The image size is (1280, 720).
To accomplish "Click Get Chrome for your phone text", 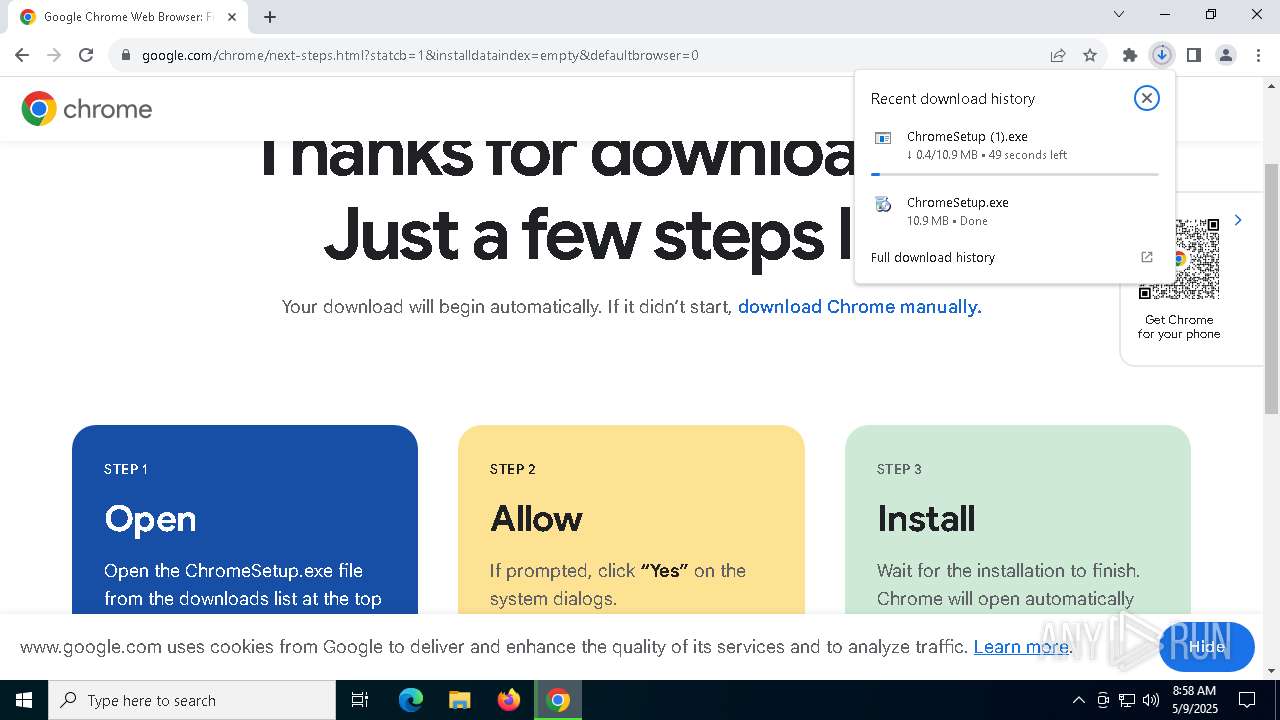I will pyautogui.click(x=1179, y=327).
